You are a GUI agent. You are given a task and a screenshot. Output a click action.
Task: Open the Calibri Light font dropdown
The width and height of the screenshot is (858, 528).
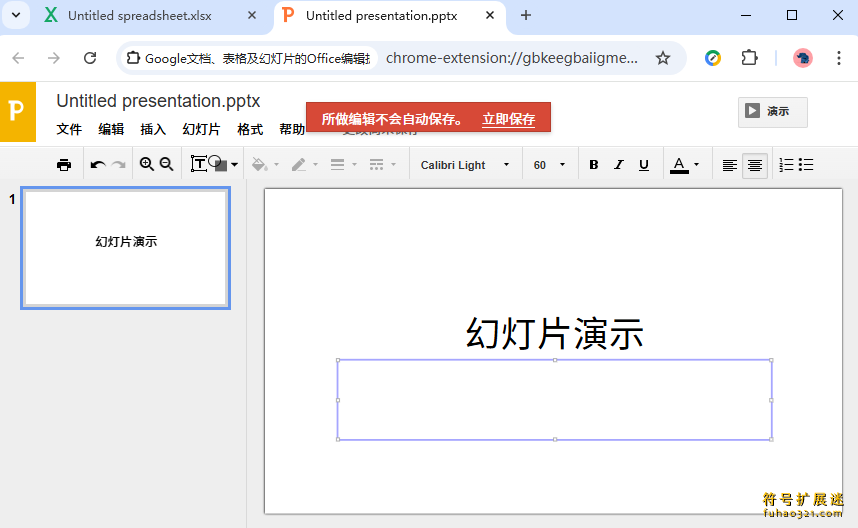tap(465, 165)
